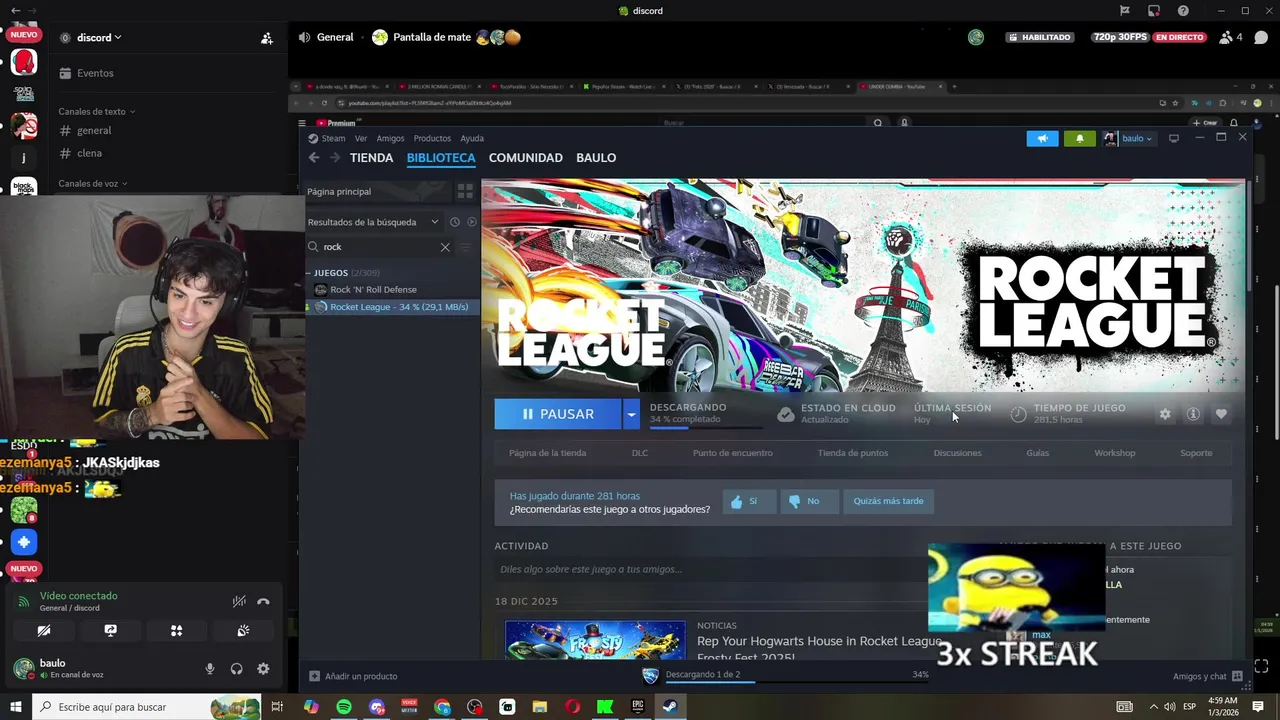Open the Soporte tab
The height and width of the screenshot is (720, 1280).
tap(1196, 453)
